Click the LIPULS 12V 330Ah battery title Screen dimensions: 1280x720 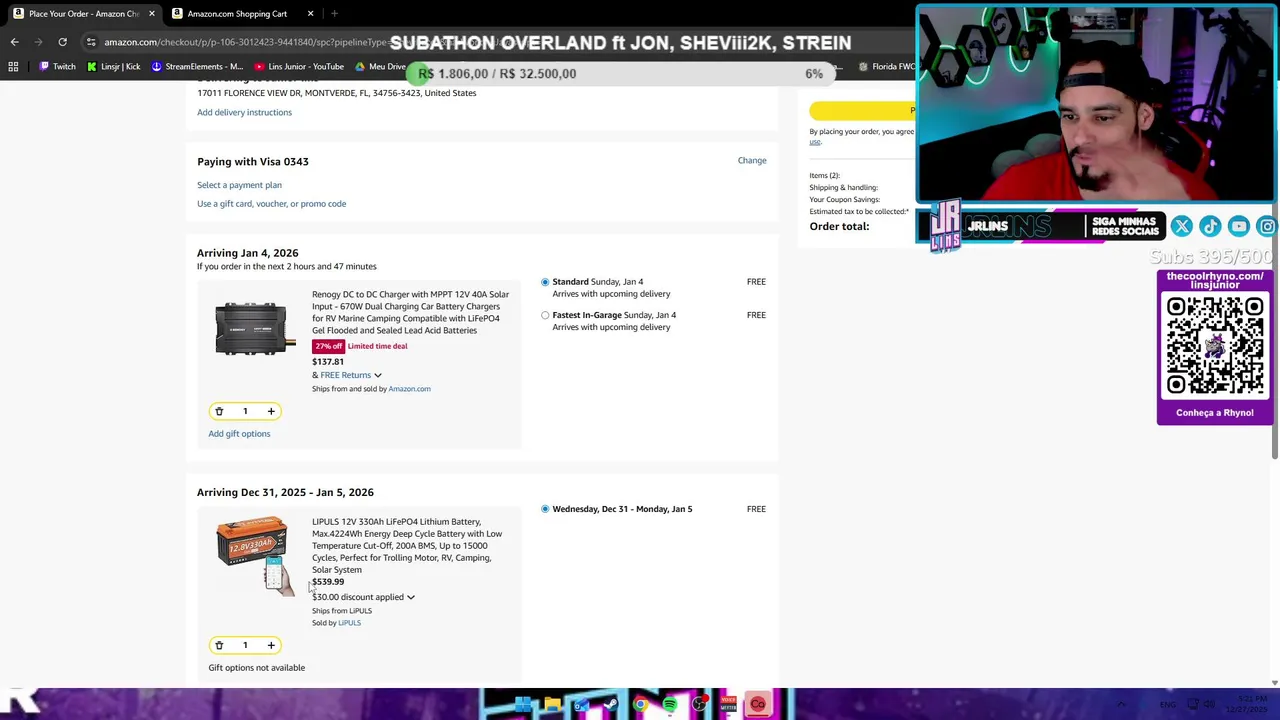pos(407,546)
